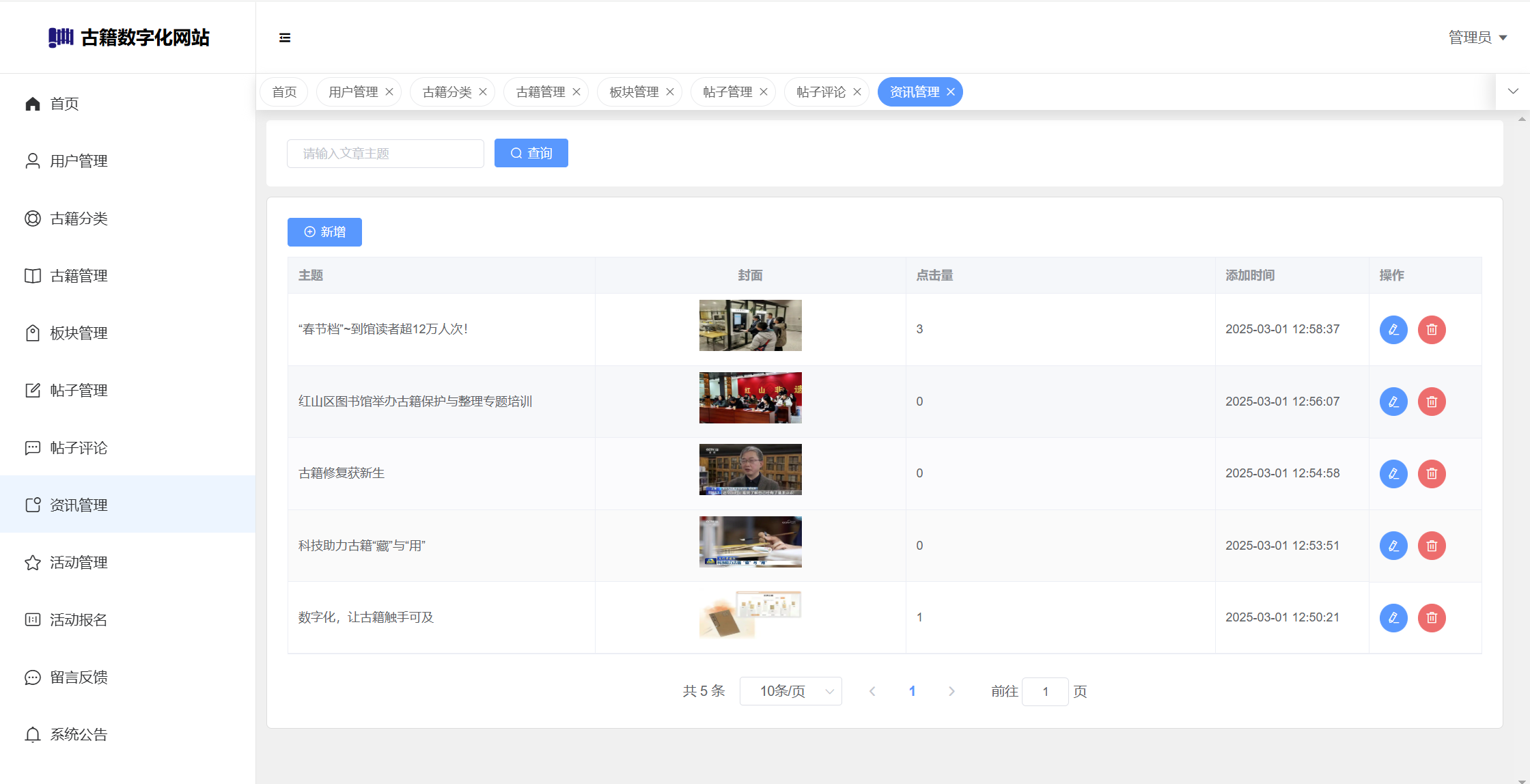The width and height of the screenshot is (1530, 784).
Task: Click the 查询 search button
Action: click(531, 153)
